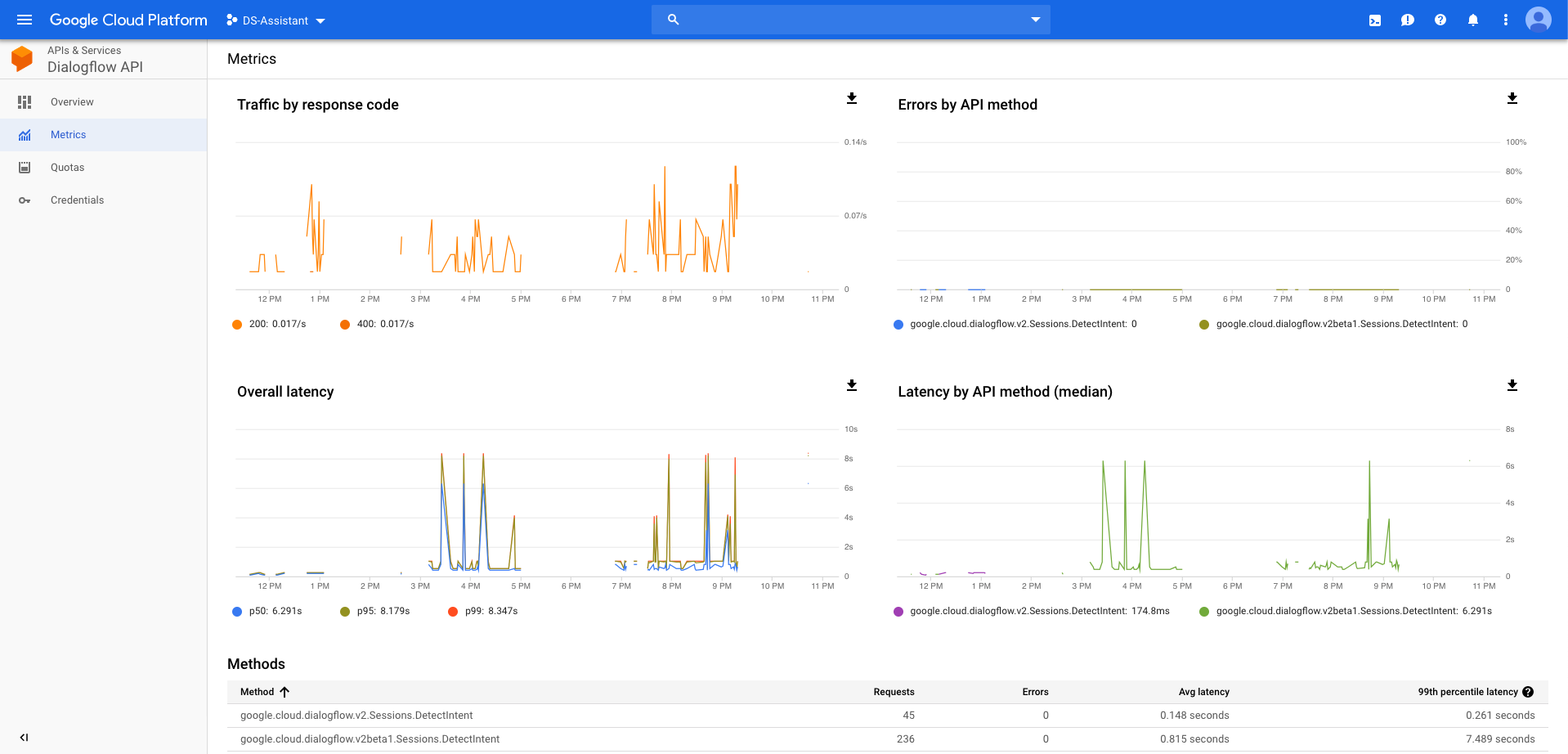Viewport: 1568px width, 754px height.
Task: Click the Metrics chart icon
Action: 25,135
